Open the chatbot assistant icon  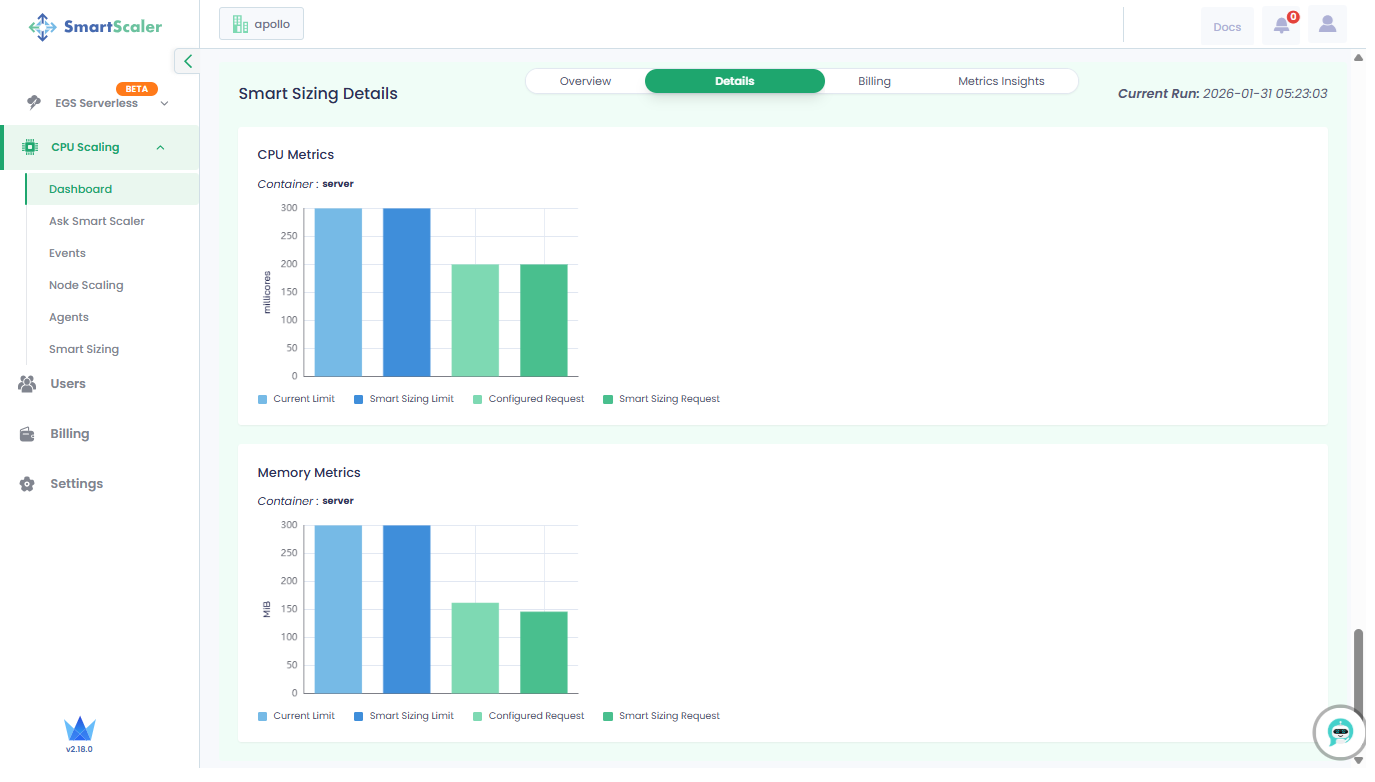point(1339,732)
